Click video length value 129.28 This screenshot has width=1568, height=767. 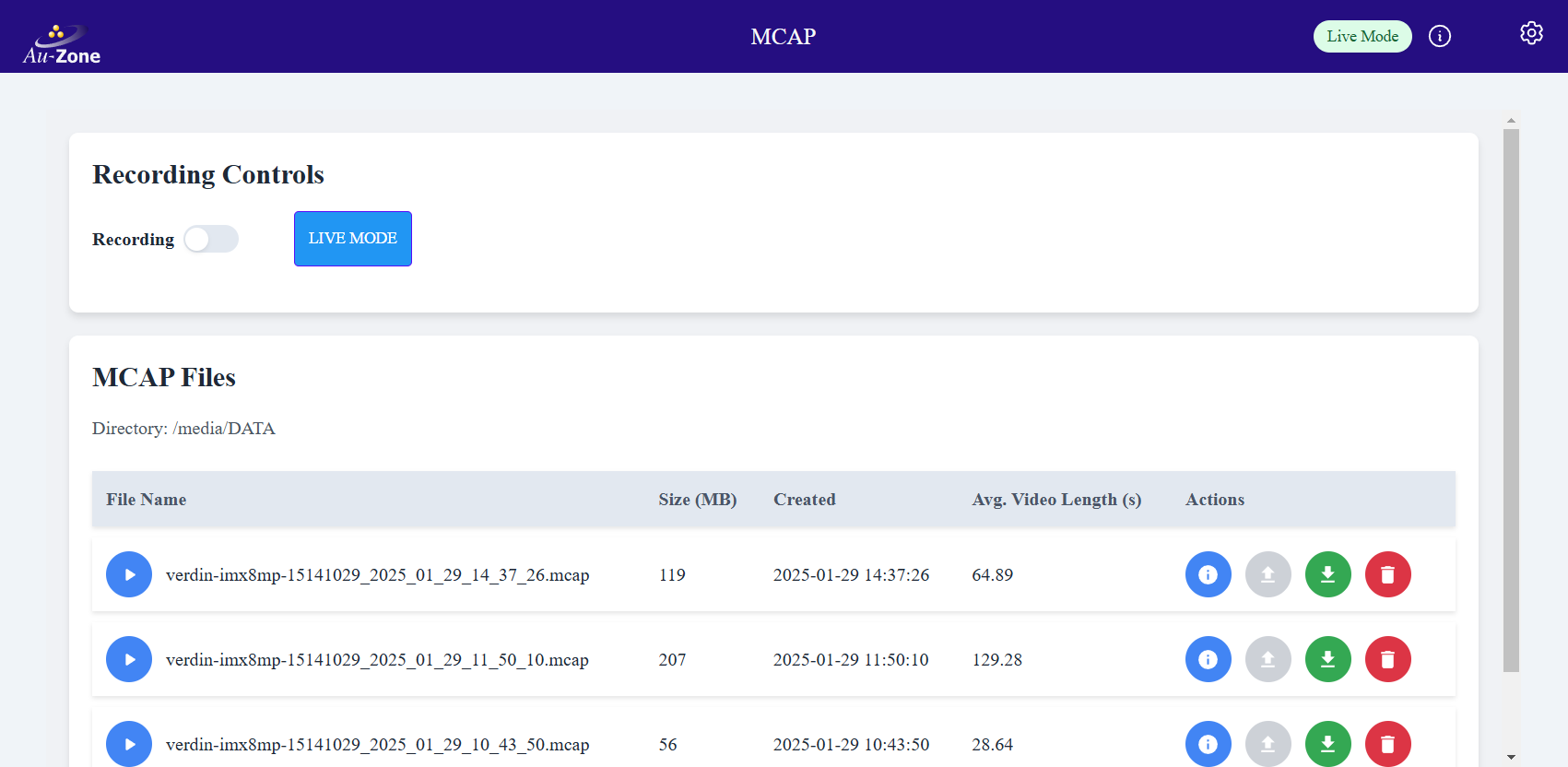click(997, 660)
